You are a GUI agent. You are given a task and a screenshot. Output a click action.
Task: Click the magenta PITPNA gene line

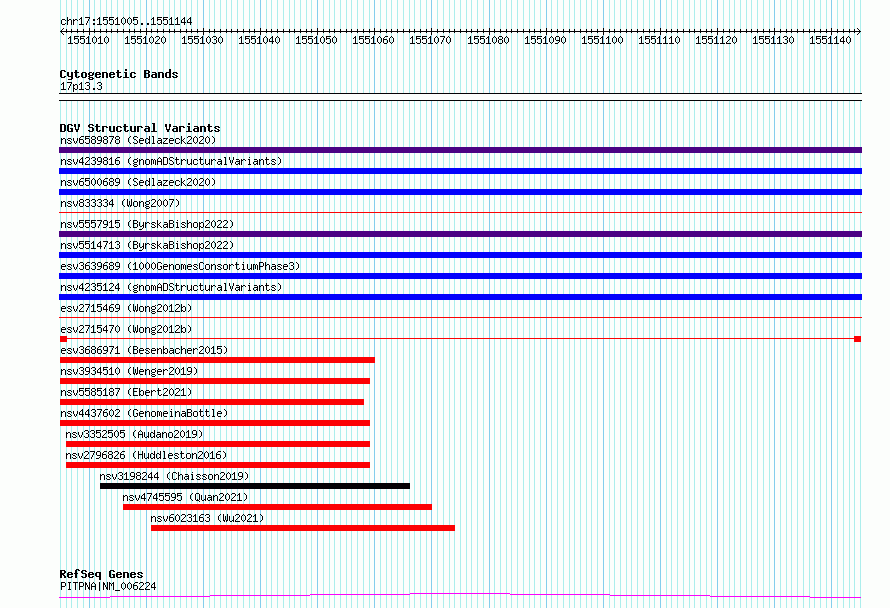[460, 596]
